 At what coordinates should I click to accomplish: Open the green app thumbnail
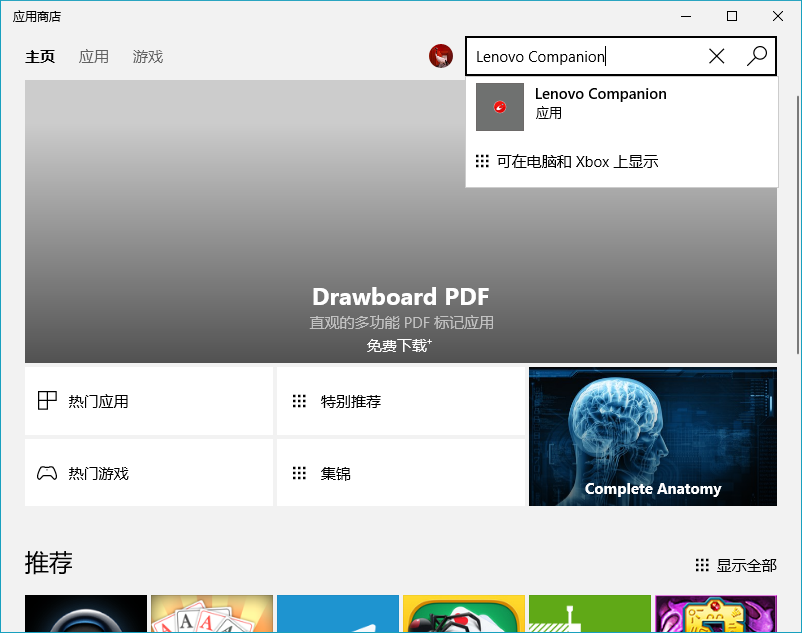tap(590, 614)
